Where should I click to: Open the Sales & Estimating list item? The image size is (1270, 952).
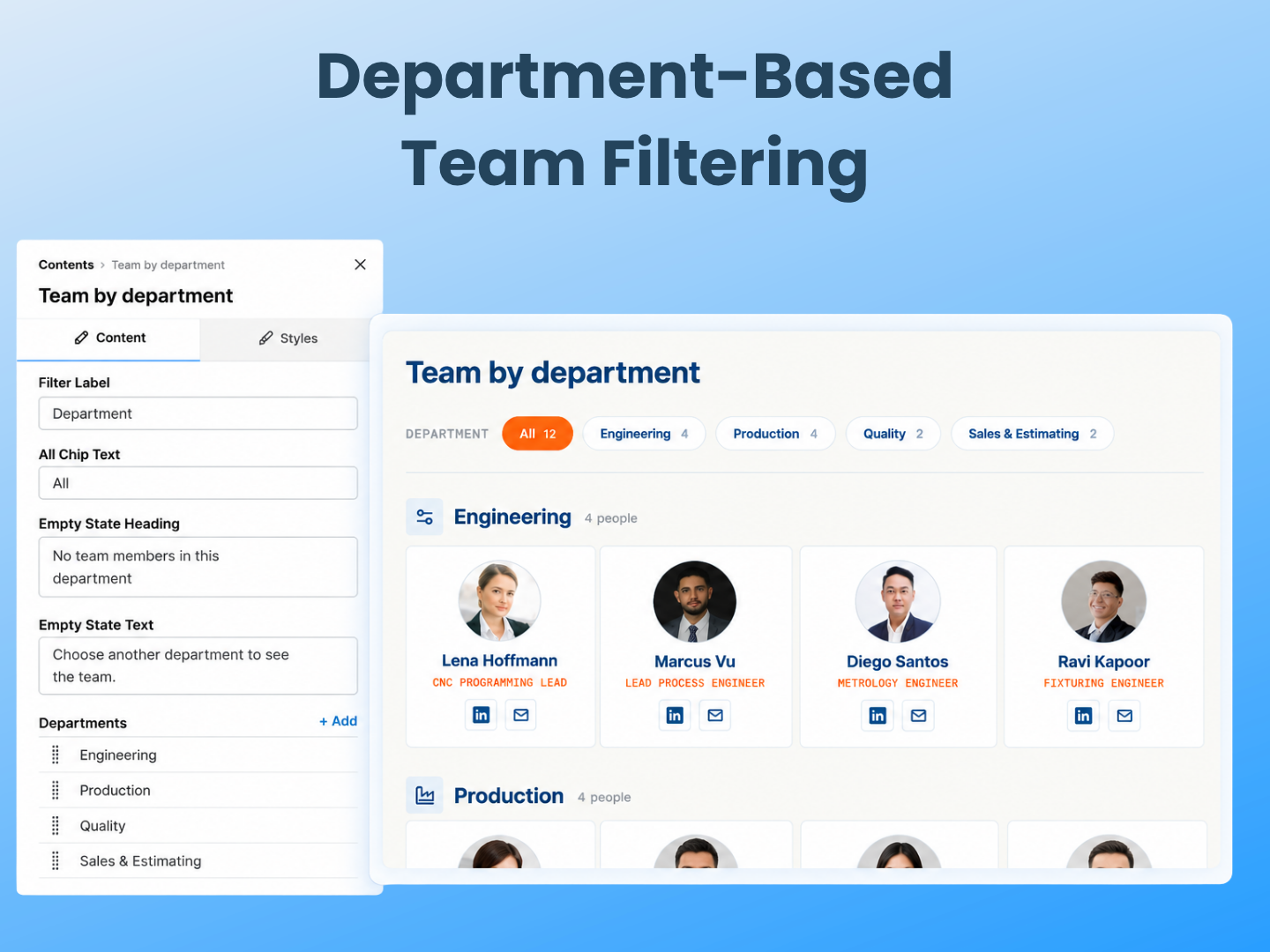[198, 861]
